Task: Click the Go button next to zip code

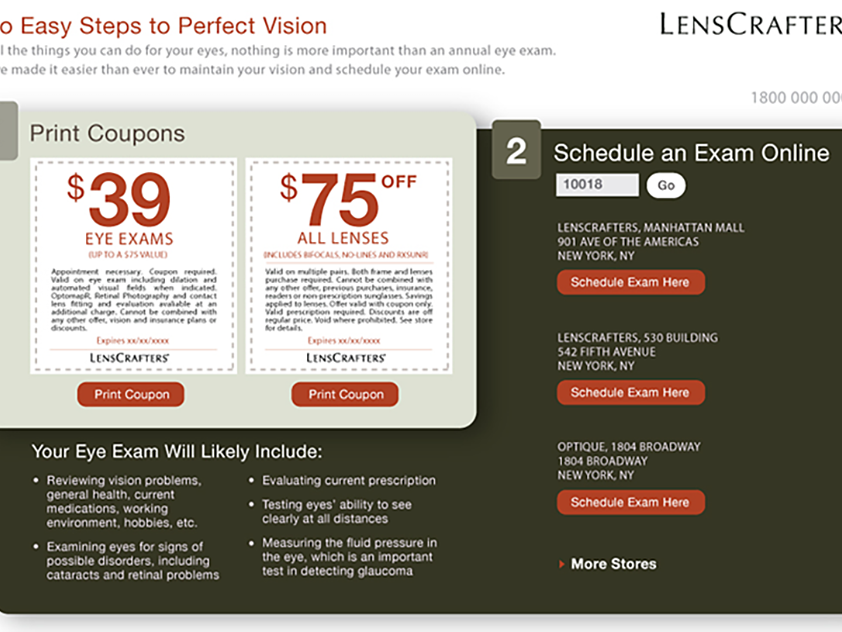Action: pos(666,185)
